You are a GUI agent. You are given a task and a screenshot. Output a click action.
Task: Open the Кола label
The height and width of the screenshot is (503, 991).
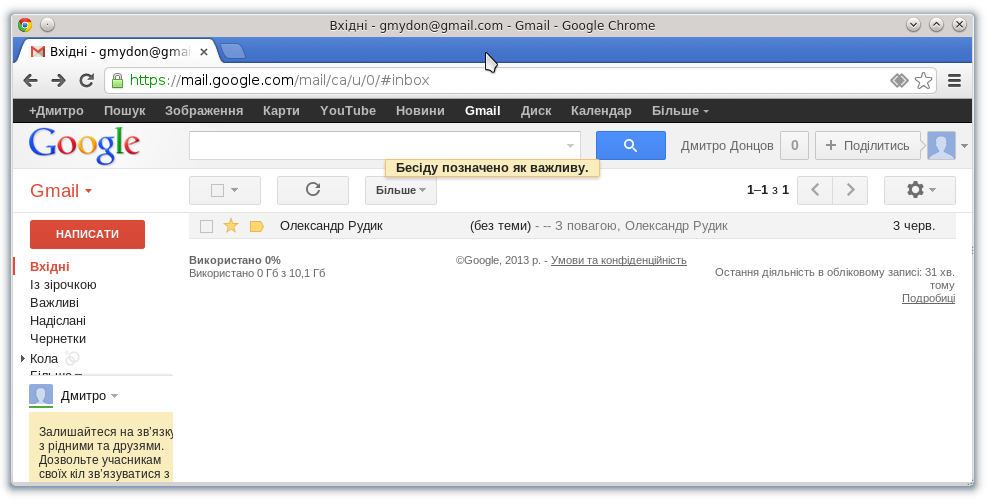(x=44, y=358)
